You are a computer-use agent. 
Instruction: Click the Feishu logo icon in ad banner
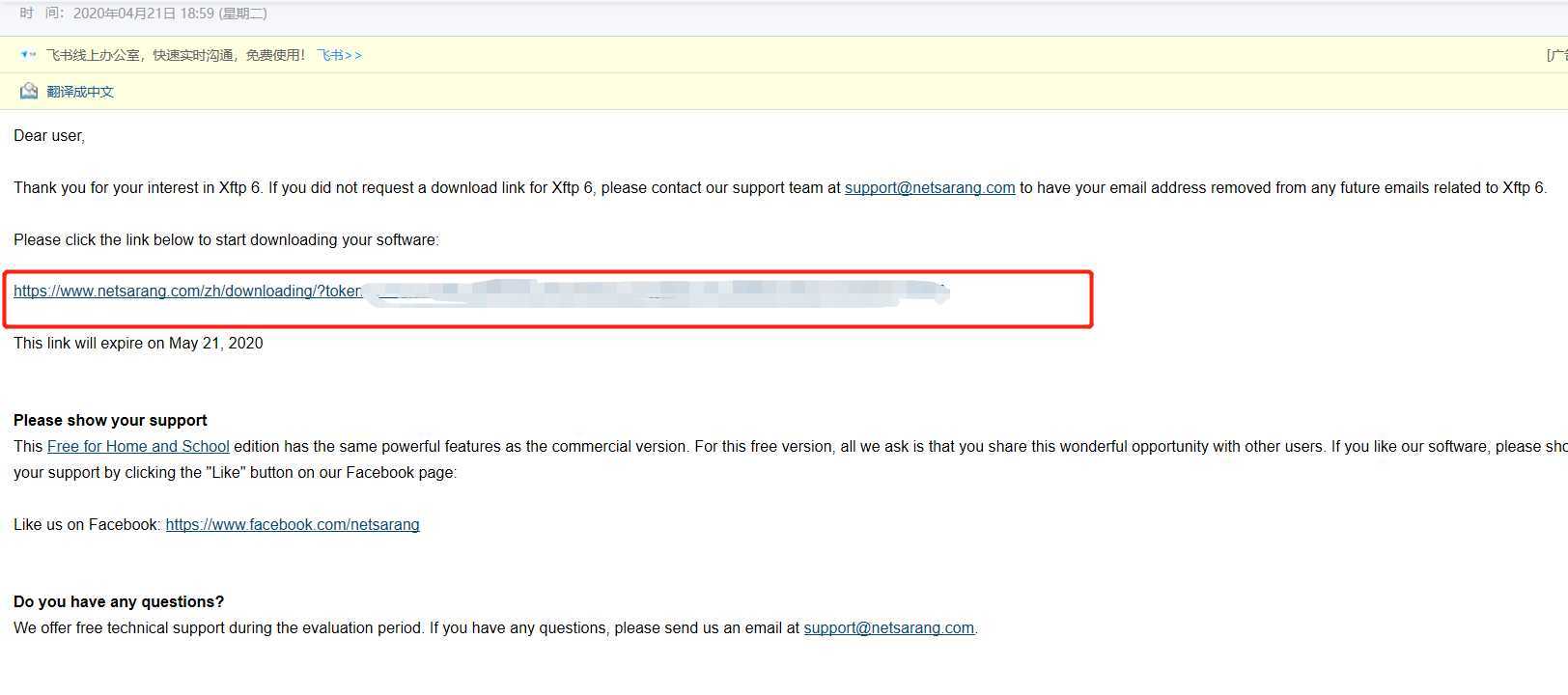[x=28, y=55]
